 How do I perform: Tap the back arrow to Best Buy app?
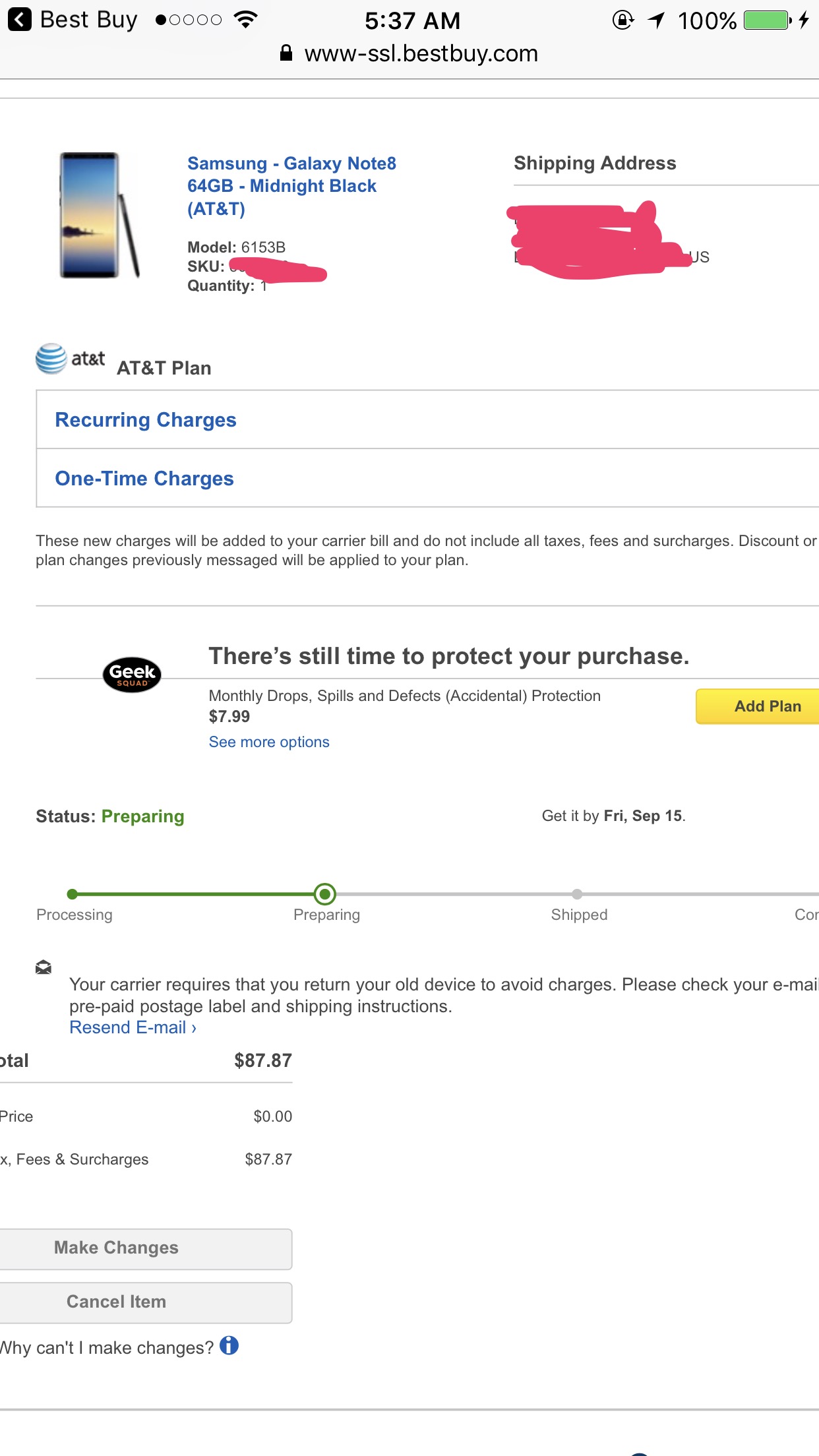tap(20, 20)
